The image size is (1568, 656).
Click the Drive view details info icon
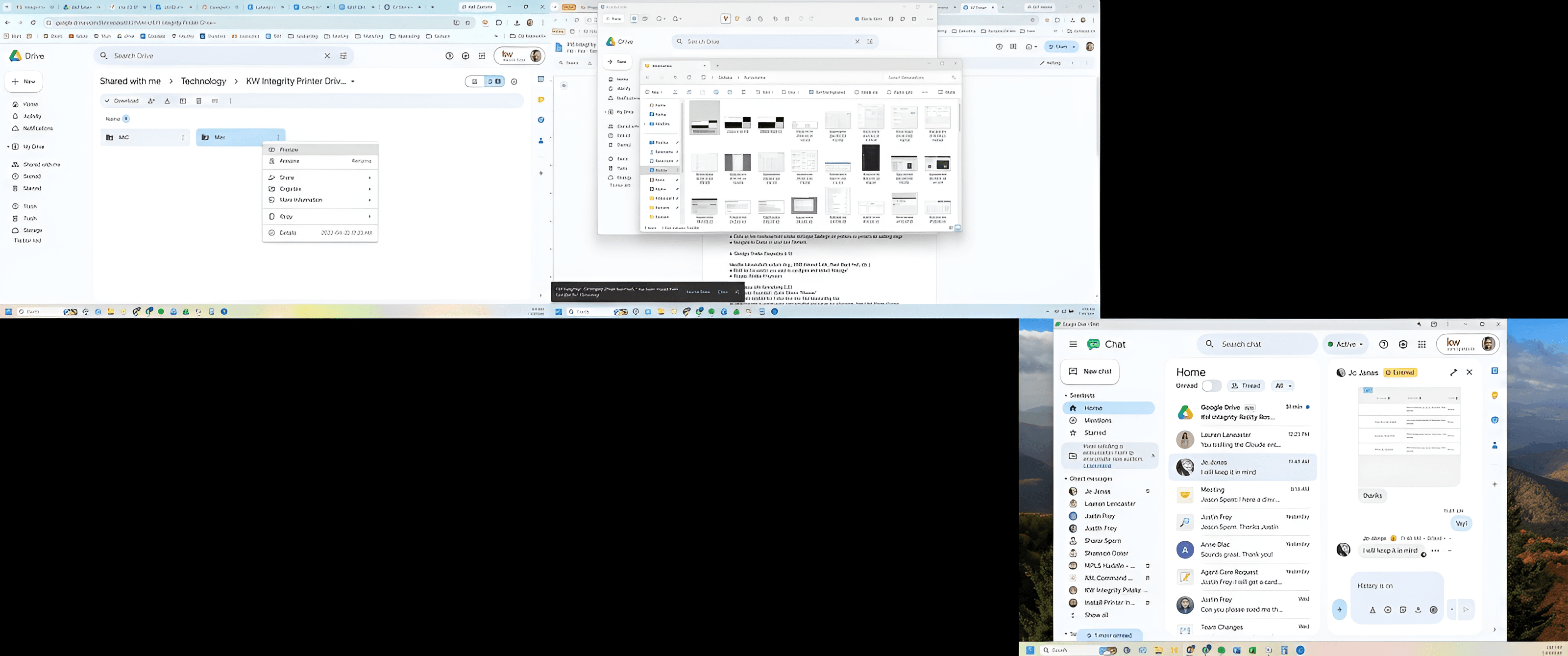click(514, 81)
